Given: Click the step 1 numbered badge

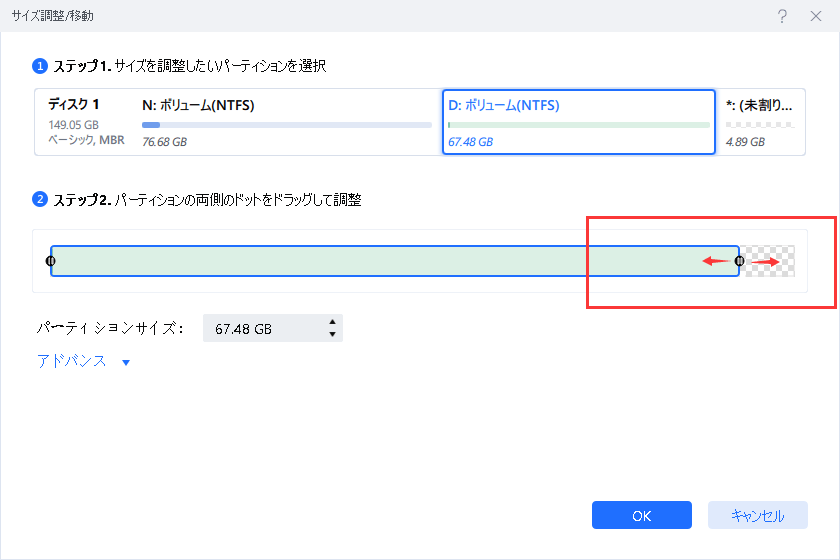Looking at the screenshot, I should 40,66.
